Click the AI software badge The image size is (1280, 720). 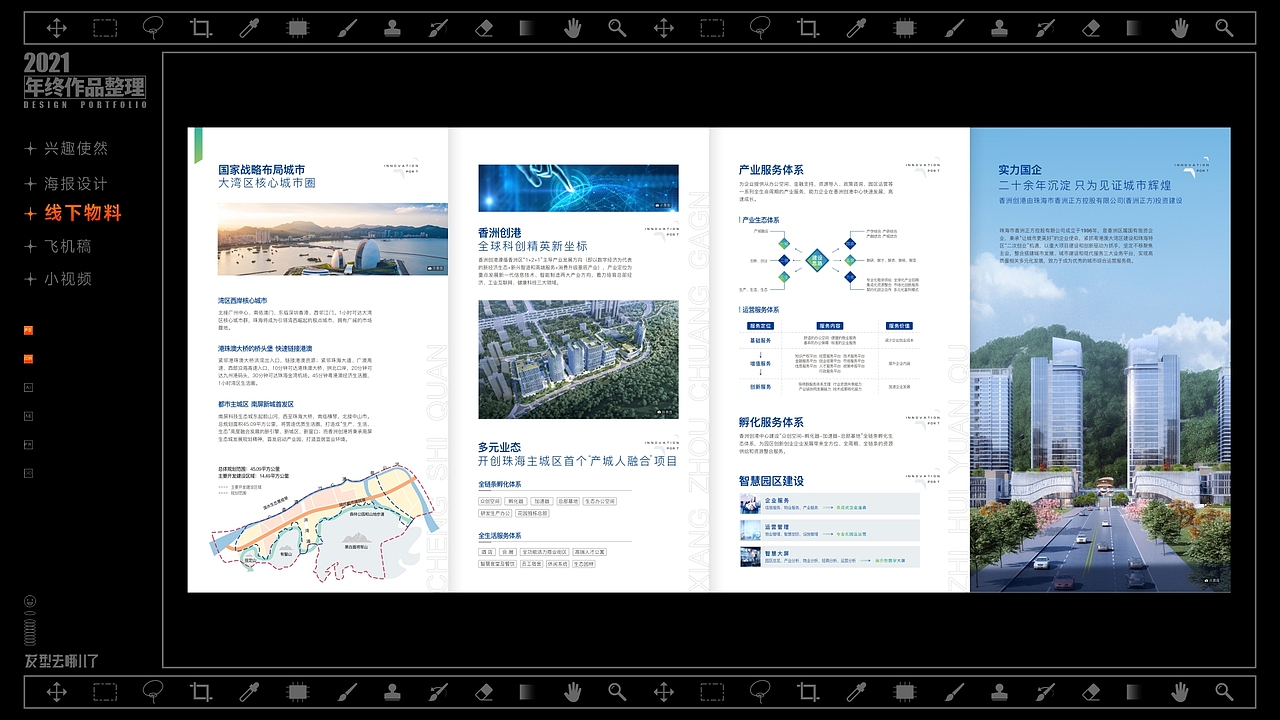(29, 387)
